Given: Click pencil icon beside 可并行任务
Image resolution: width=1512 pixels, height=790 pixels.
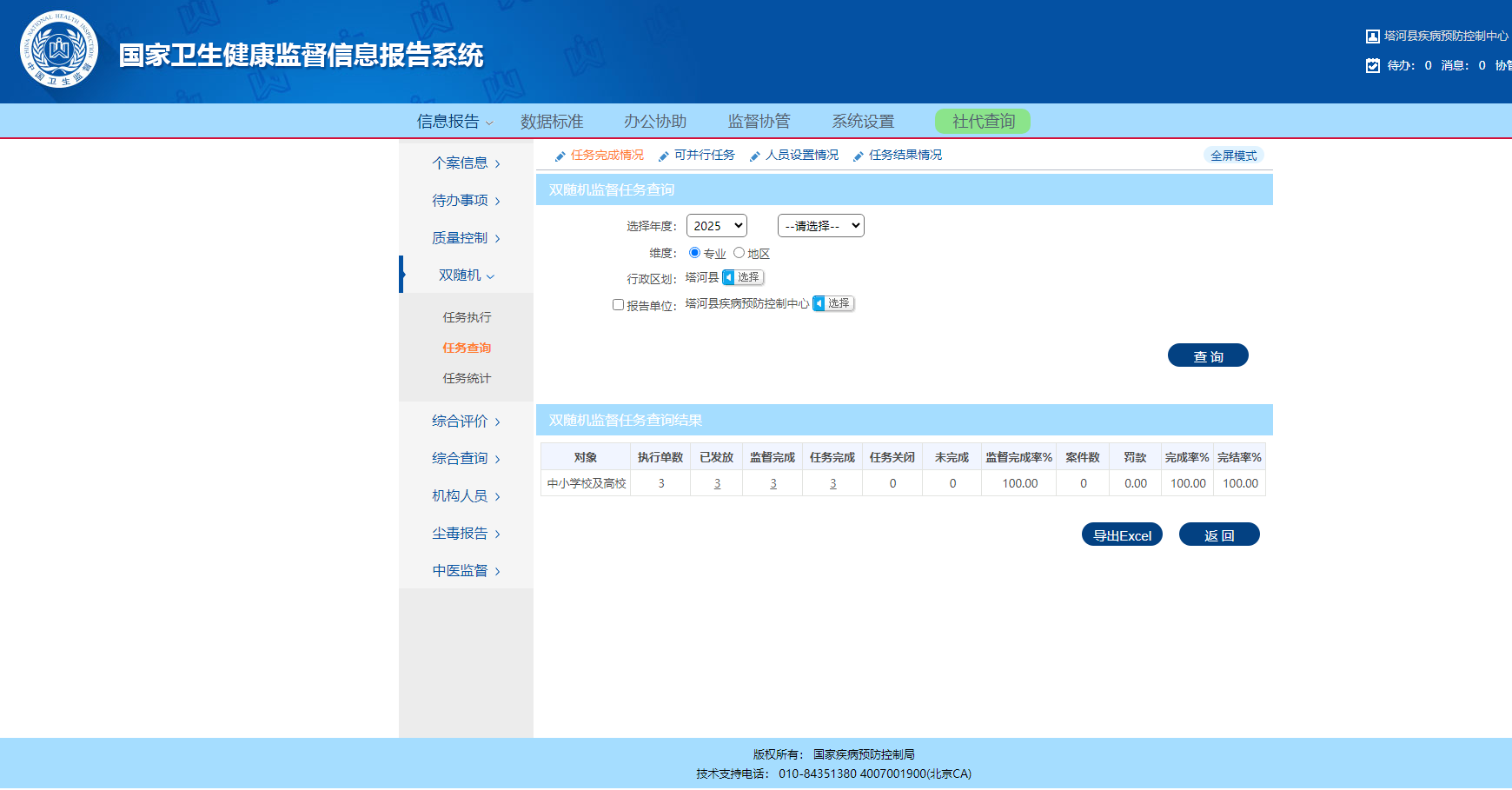Looking at the screenshot, I should point(664,156).
